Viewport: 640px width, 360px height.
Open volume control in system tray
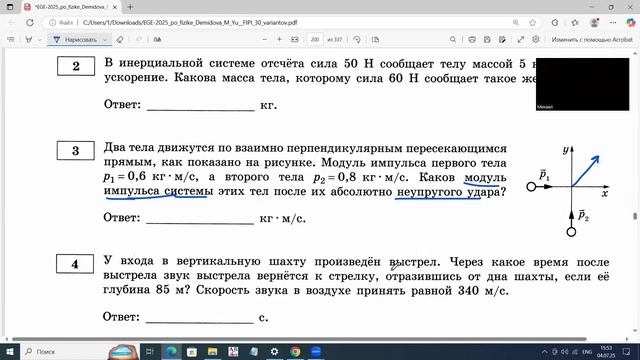[x=565, y=352]
